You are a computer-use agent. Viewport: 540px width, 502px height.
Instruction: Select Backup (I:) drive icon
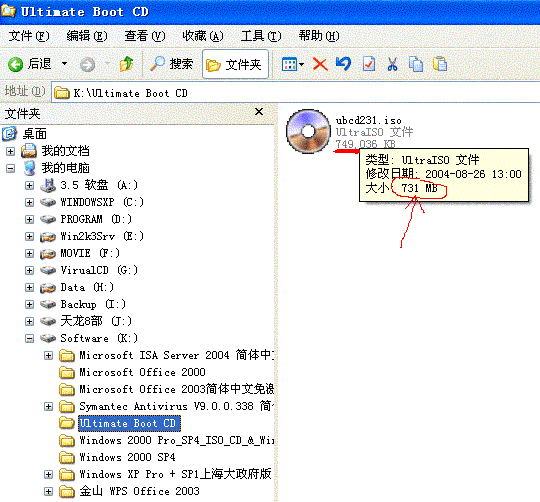[x=48, y=304]
